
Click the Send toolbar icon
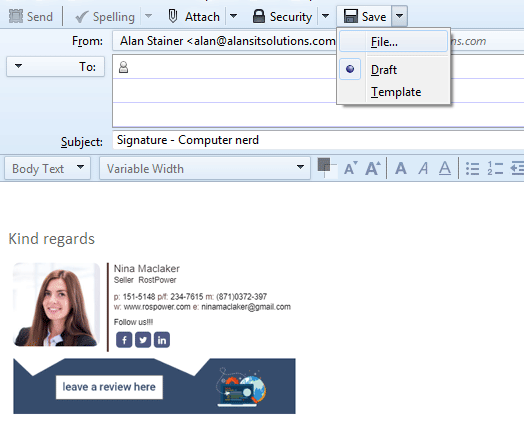(30, 17)
